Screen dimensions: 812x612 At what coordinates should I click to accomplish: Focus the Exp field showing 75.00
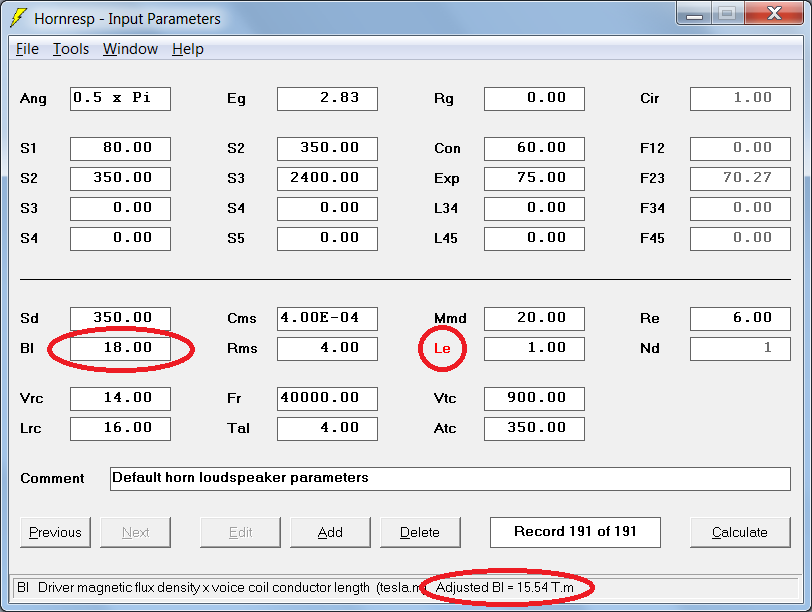point(534,179)
